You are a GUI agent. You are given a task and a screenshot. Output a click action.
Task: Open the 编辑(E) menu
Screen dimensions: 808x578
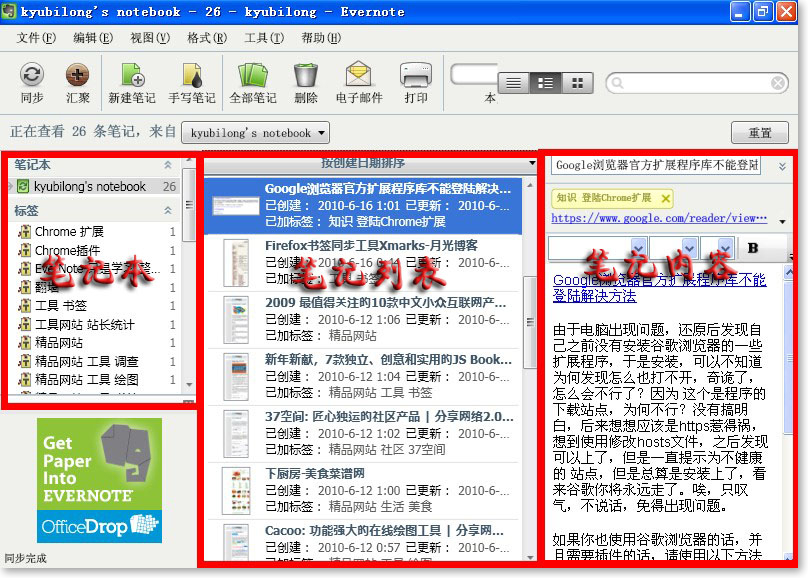93,38
